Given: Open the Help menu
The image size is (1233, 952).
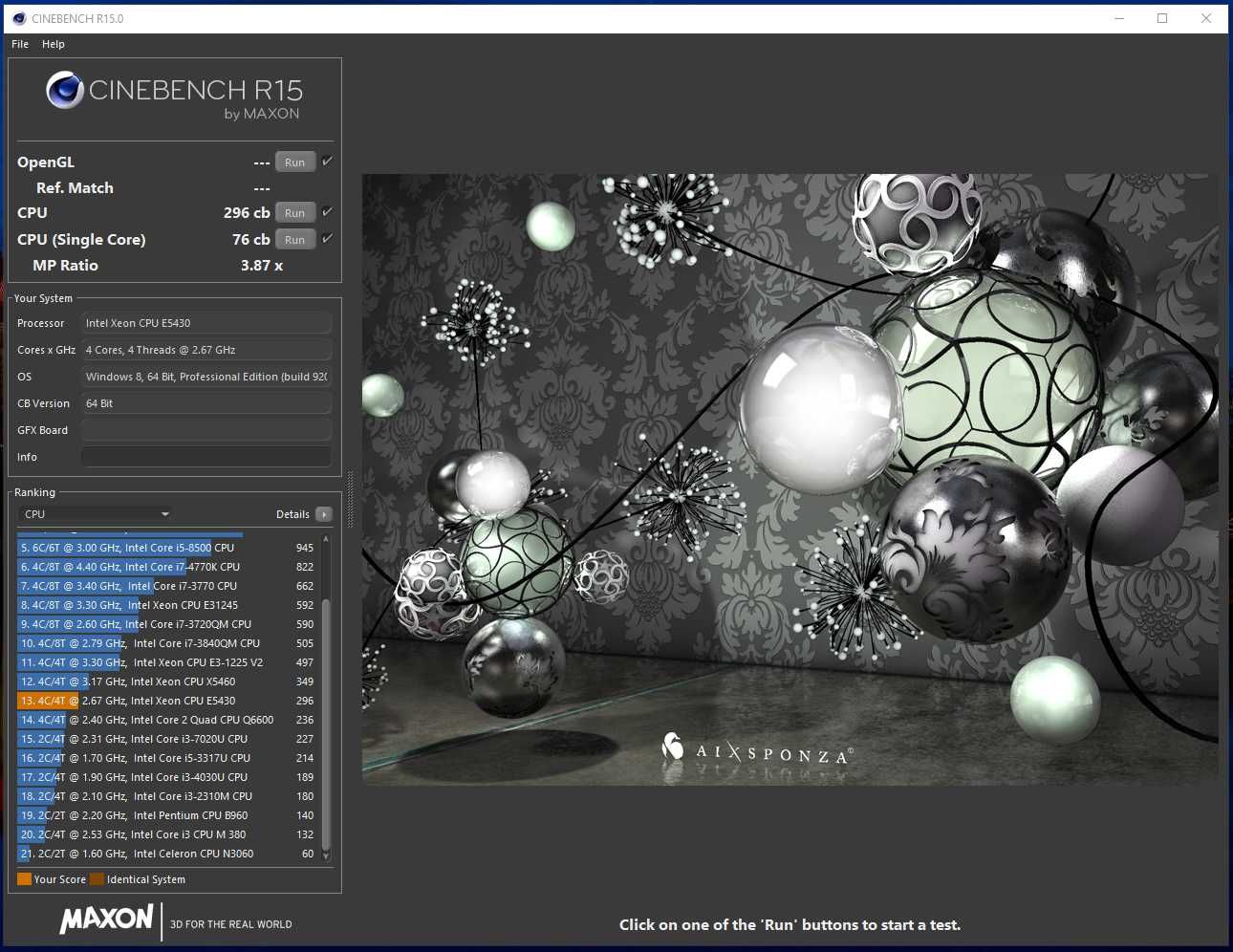Looking at the screenshot, I should (54, 44).
